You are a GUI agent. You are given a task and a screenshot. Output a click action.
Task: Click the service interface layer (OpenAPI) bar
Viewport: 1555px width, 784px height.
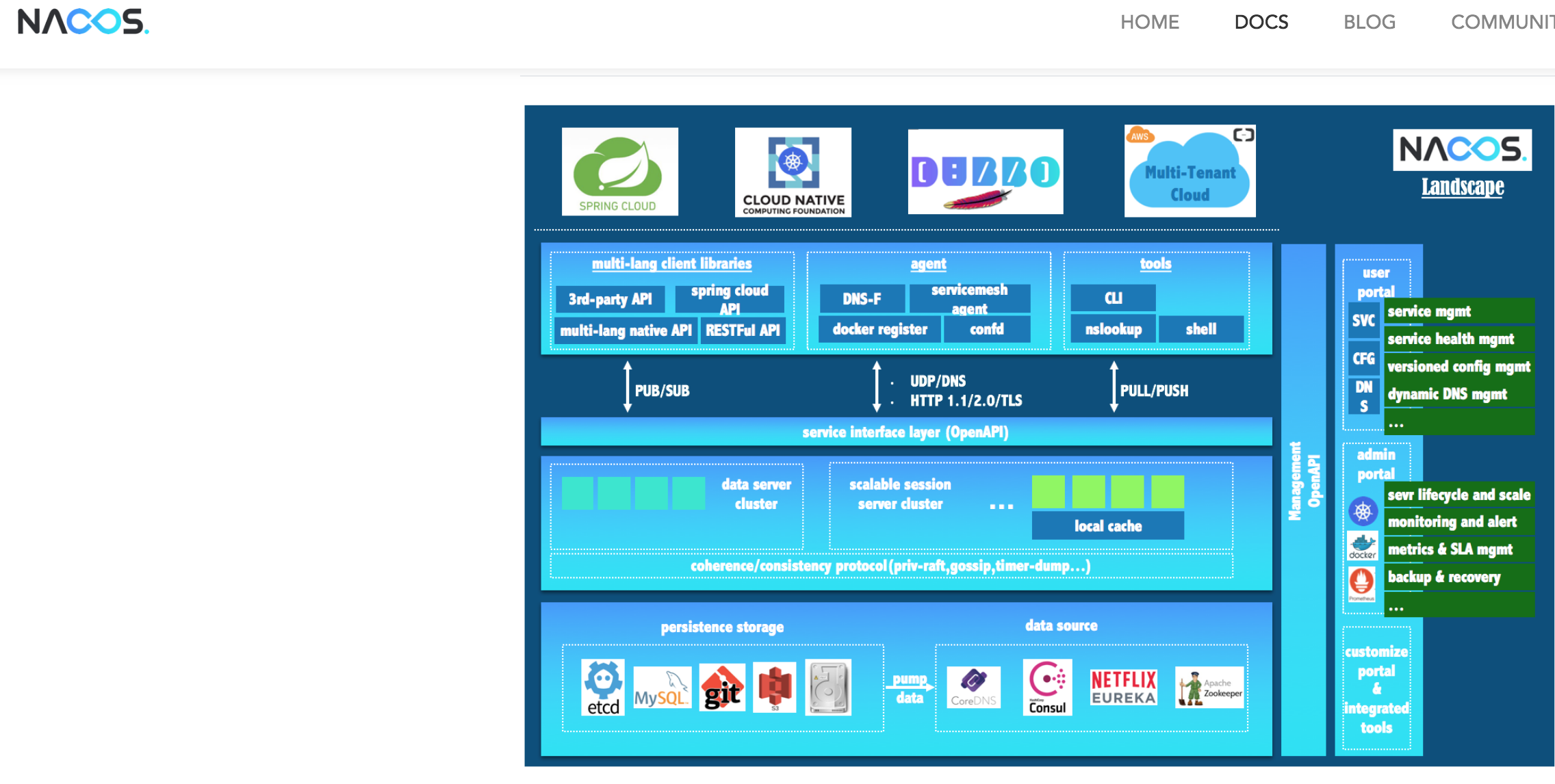click(905, 432)
